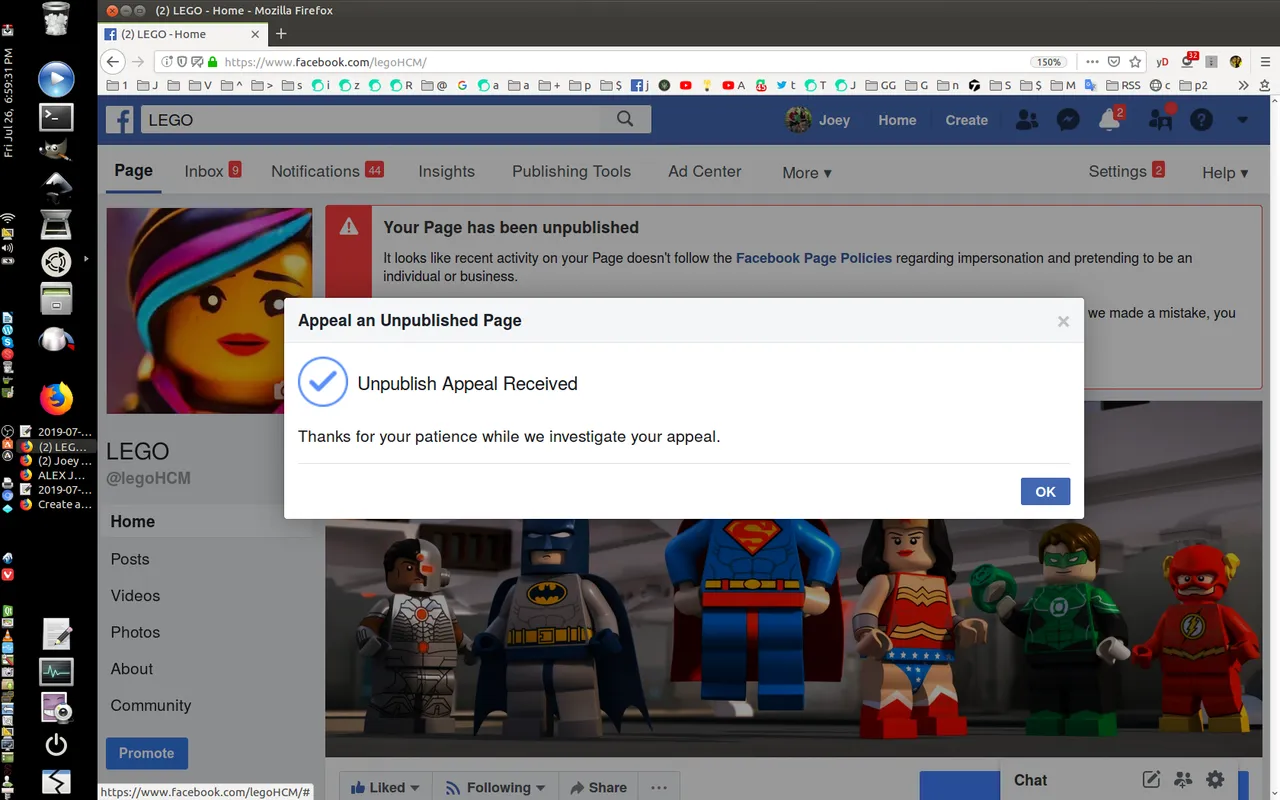Reset the 150% zoom level indicator
Viewport: 1280px width, 800px height.
coord(1048,62)
